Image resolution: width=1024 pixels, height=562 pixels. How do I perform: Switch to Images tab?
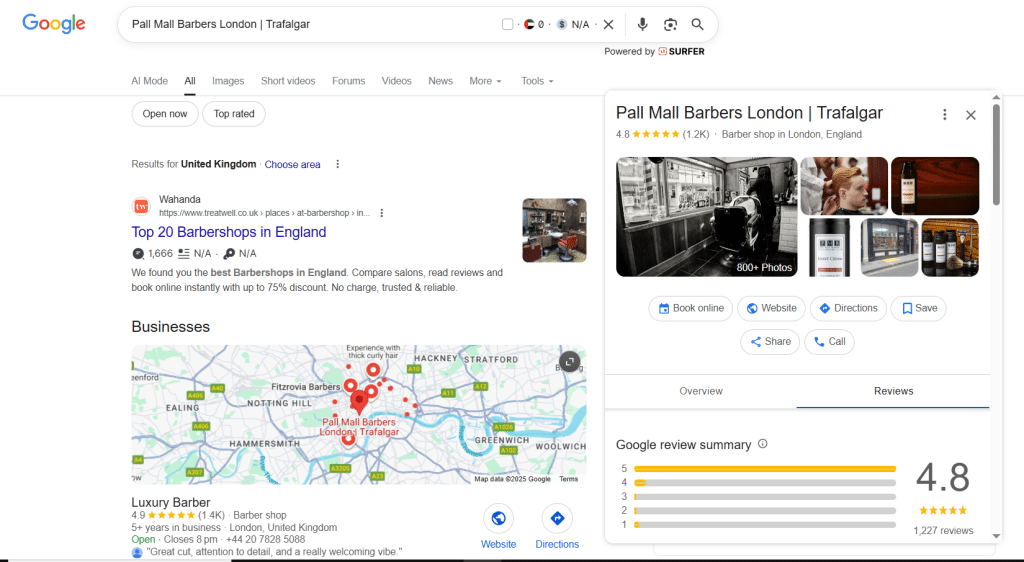[x=228, y=81]
